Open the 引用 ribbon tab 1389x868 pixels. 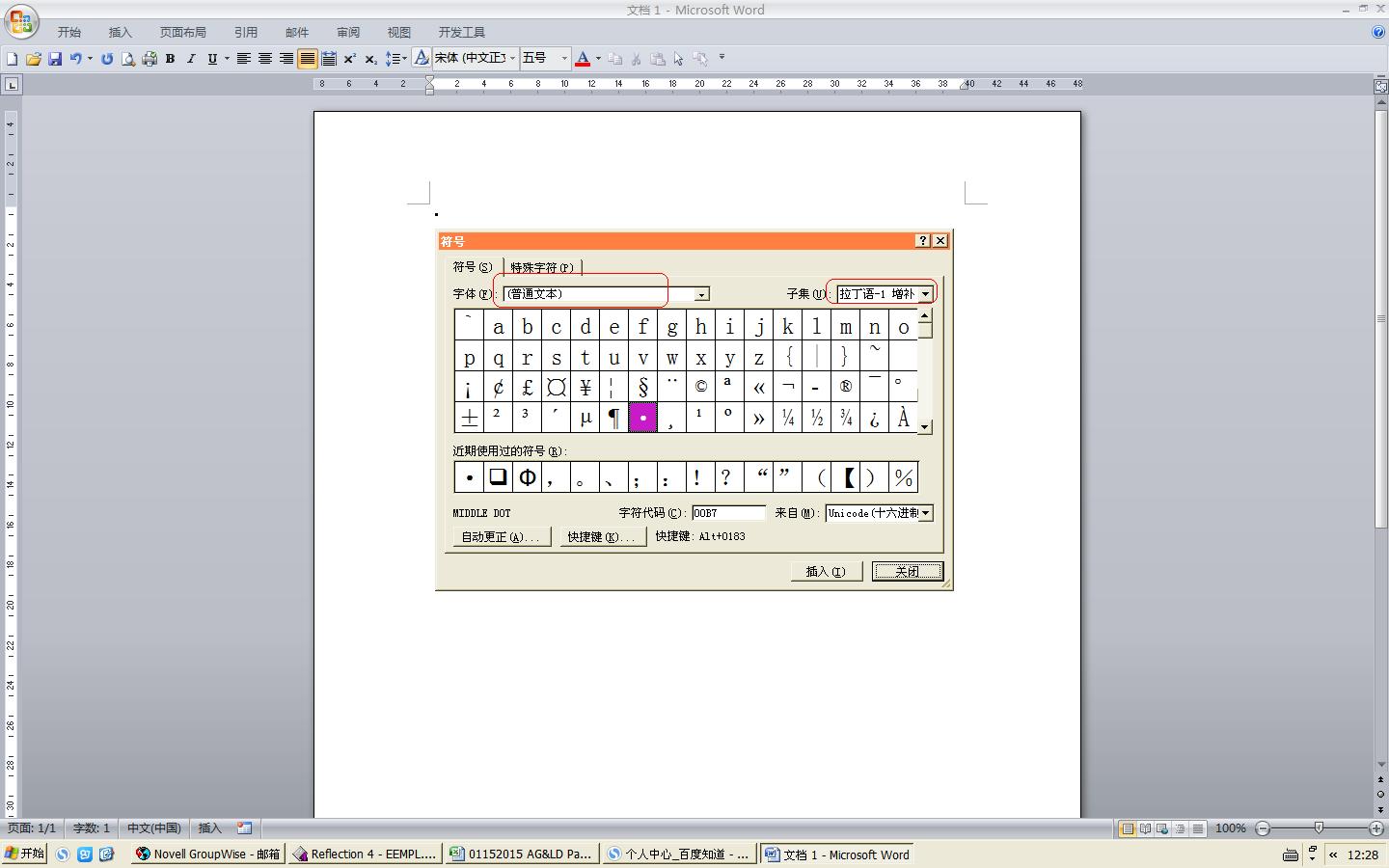[246, 32]
